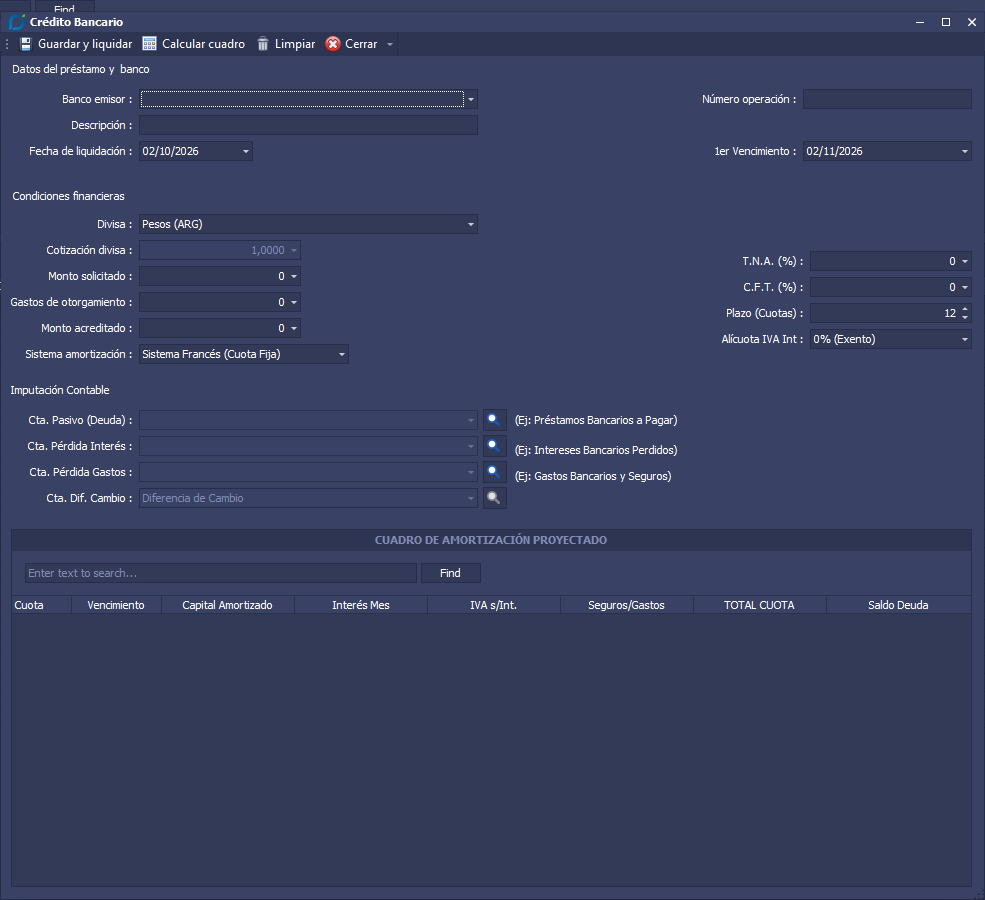Image resolution: width=985 pixels, height=900 pixels.
Task: Focus the Descripción text field
Action: (x=308, y=125)
